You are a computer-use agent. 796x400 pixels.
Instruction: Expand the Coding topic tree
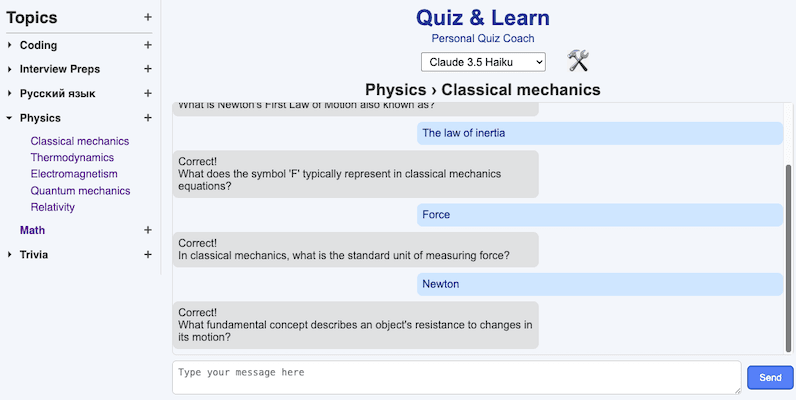click(10, 45)
